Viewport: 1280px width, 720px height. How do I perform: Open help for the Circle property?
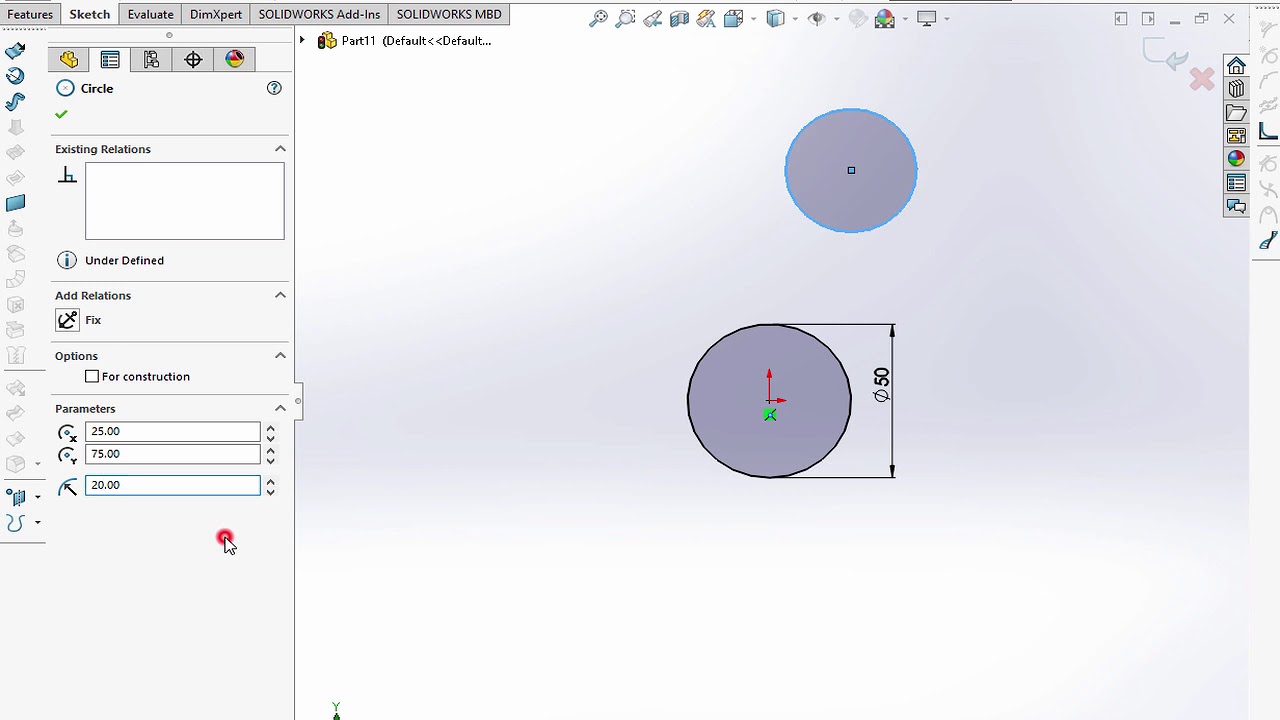tap(274, 88)
